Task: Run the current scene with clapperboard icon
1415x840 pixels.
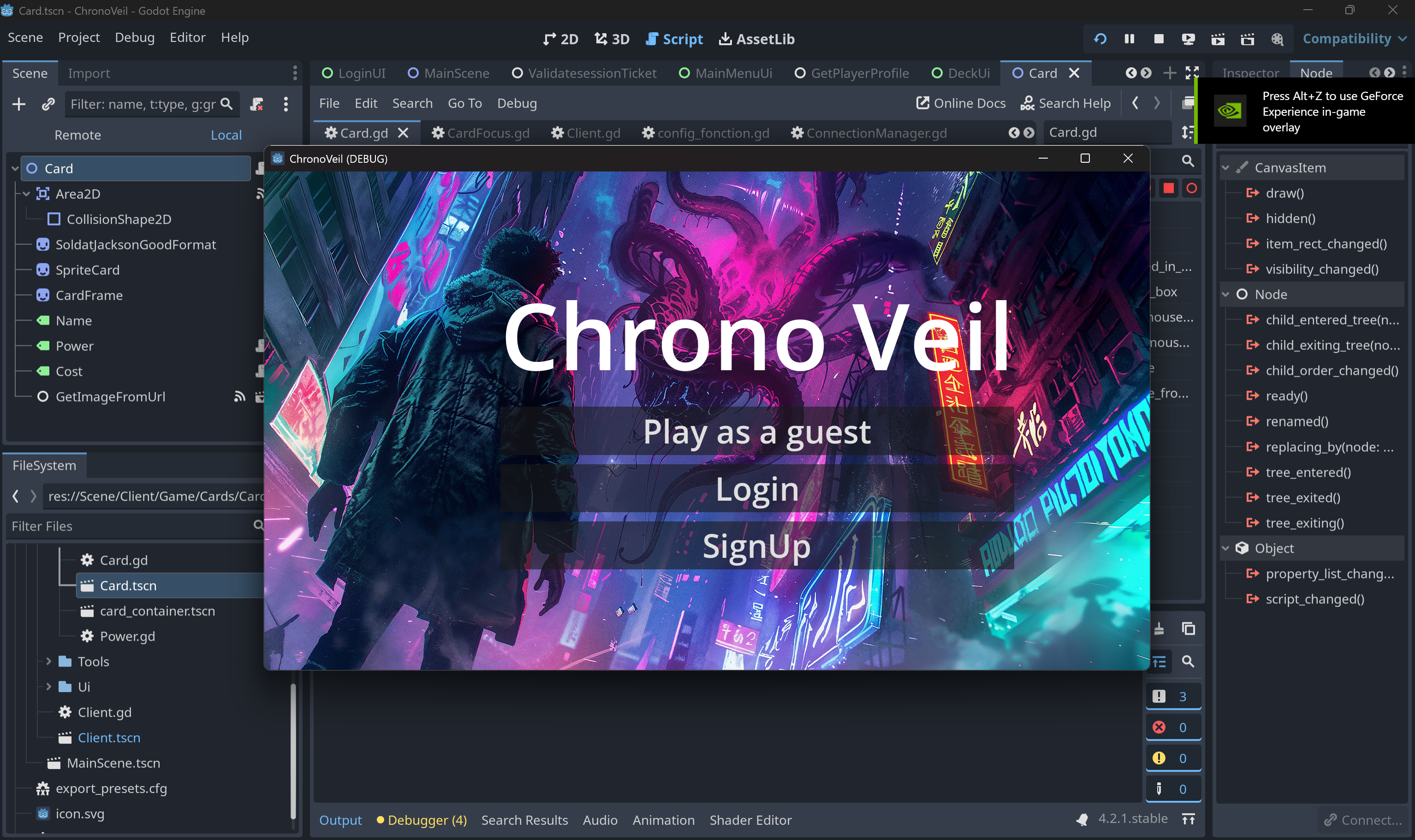Action: click(x=1218, y=39)
